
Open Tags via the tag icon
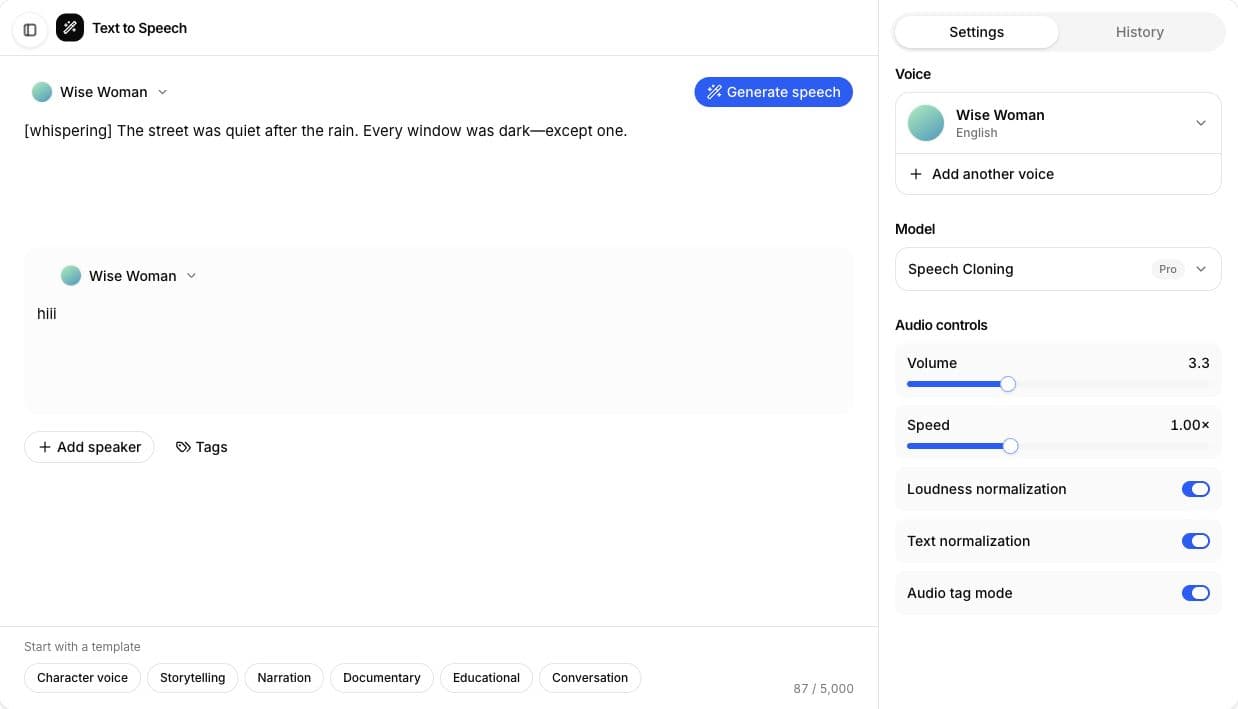tap(183, 447)
